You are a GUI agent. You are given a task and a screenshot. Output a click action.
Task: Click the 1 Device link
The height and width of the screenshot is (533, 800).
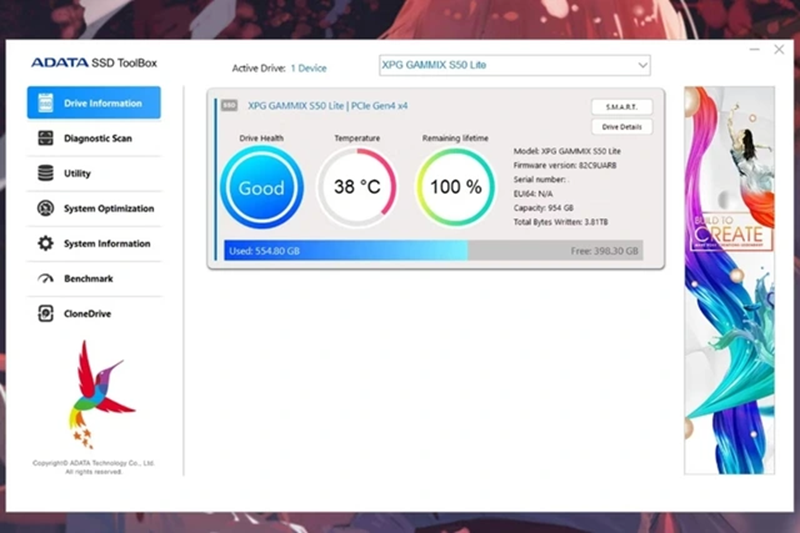pyautogui.click(x=308, y=68)
